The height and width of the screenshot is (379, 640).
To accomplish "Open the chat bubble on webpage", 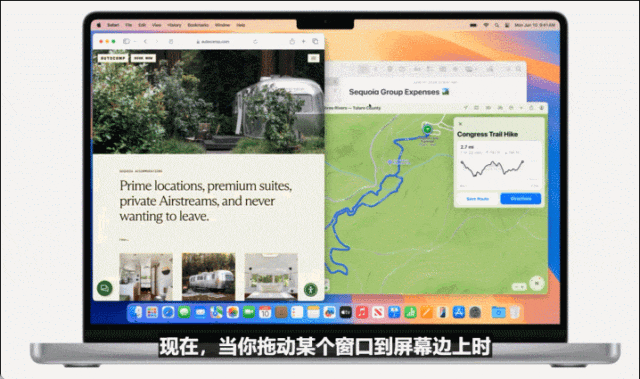I will [104, 288].
